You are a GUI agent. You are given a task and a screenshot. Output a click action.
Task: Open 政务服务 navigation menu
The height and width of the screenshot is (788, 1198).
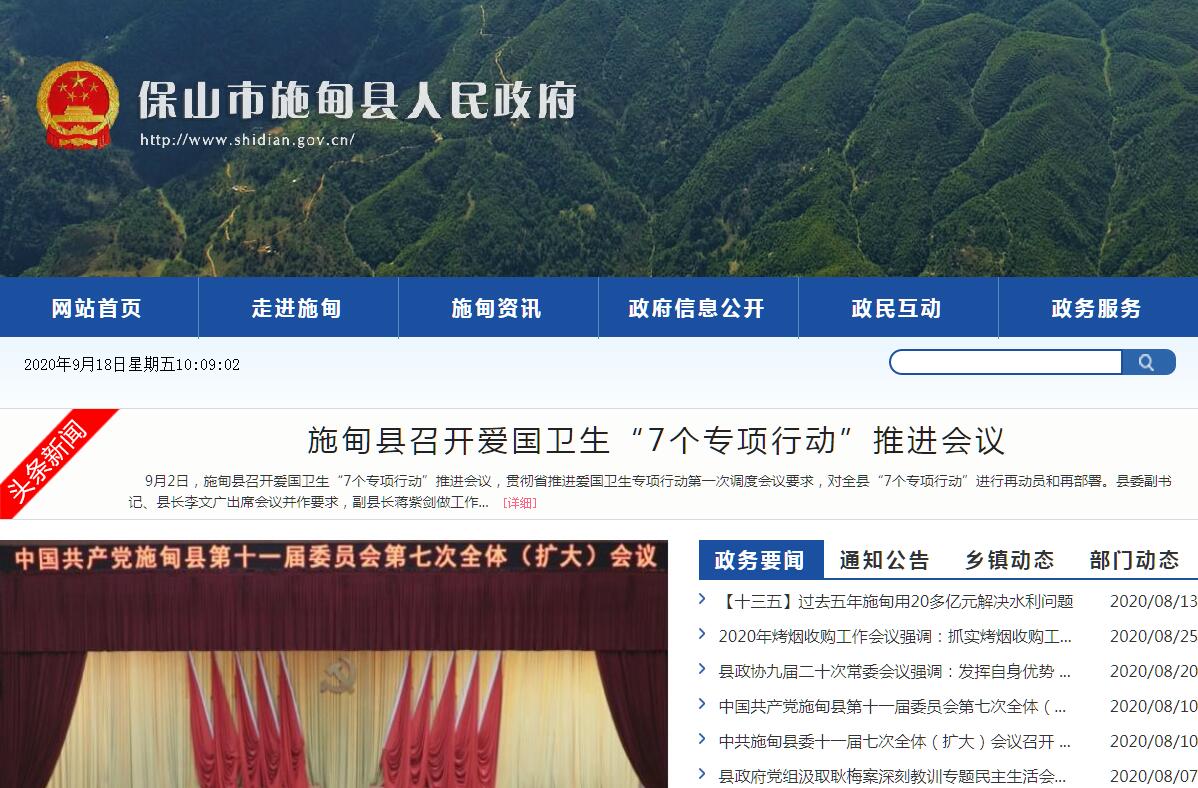click(1098, 308)
